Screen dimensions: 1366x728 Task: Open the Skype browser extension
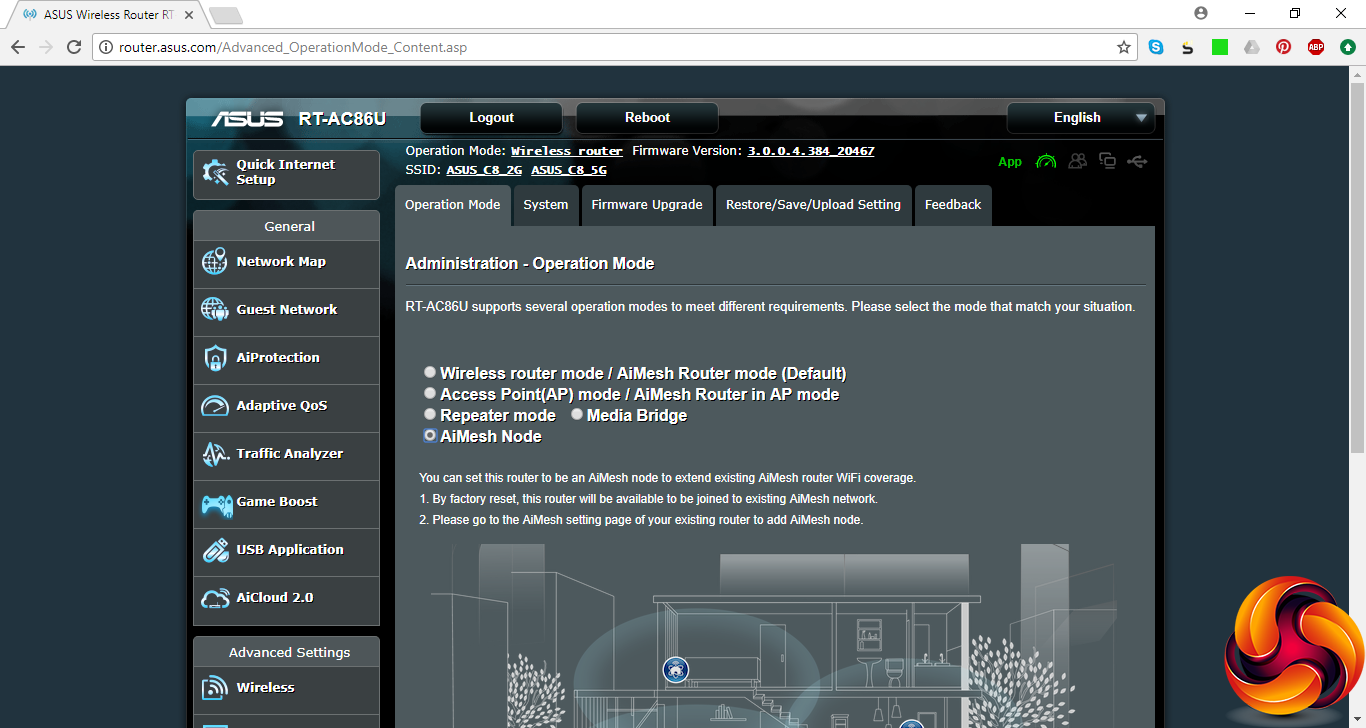(1156, 47)
